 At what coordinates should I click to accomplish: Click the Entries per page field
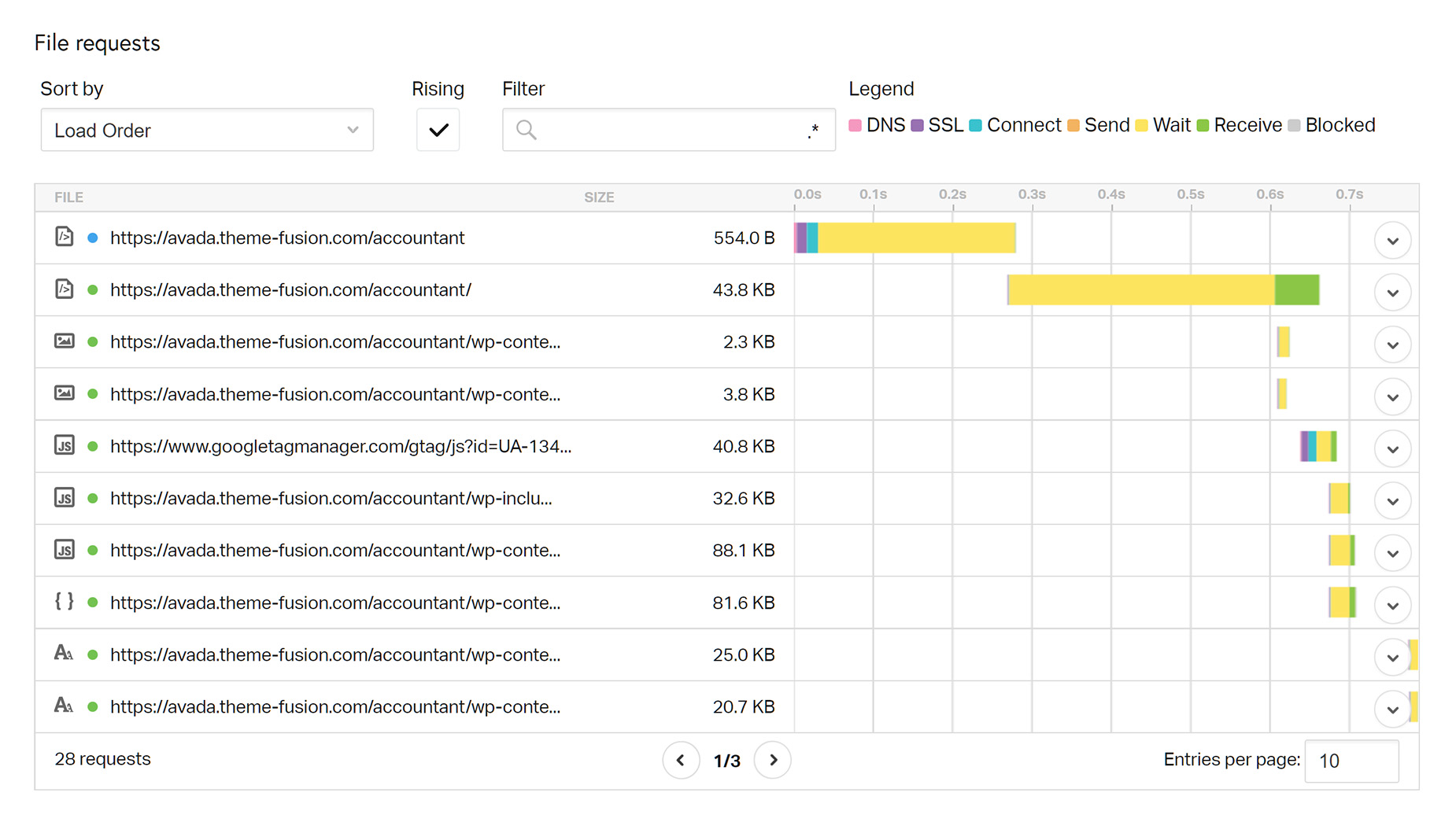(1351, 761)
